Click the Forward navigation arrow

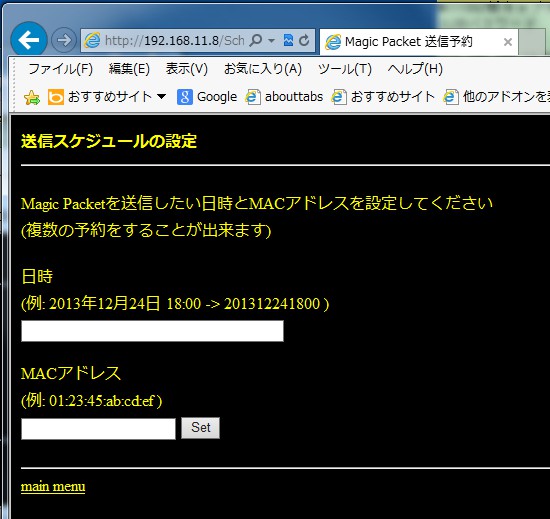point(63,40)
